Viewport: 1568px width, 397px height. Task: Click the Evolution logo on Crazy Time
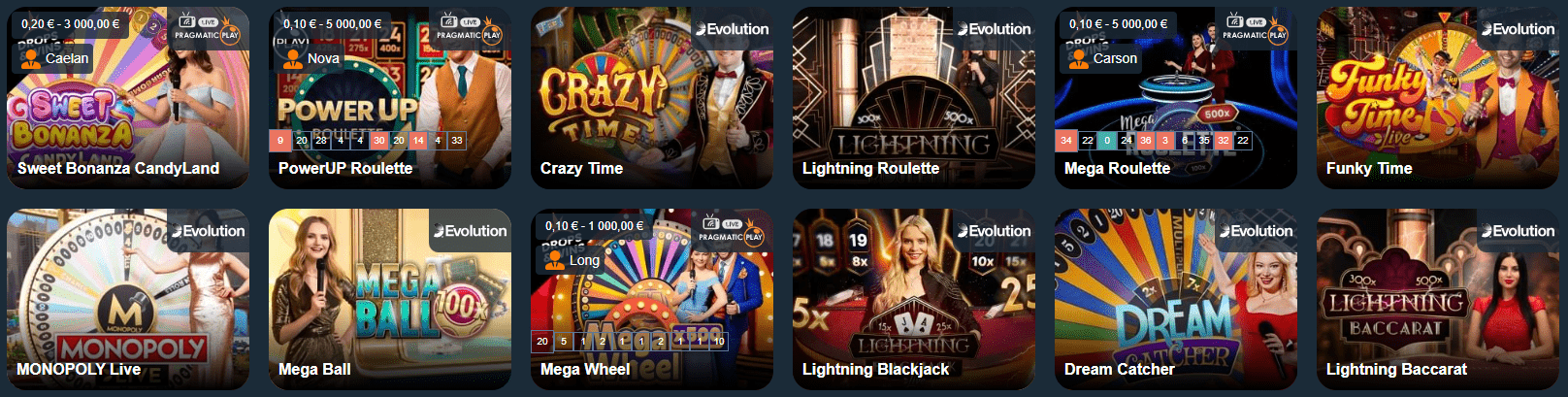pos(732,29)
